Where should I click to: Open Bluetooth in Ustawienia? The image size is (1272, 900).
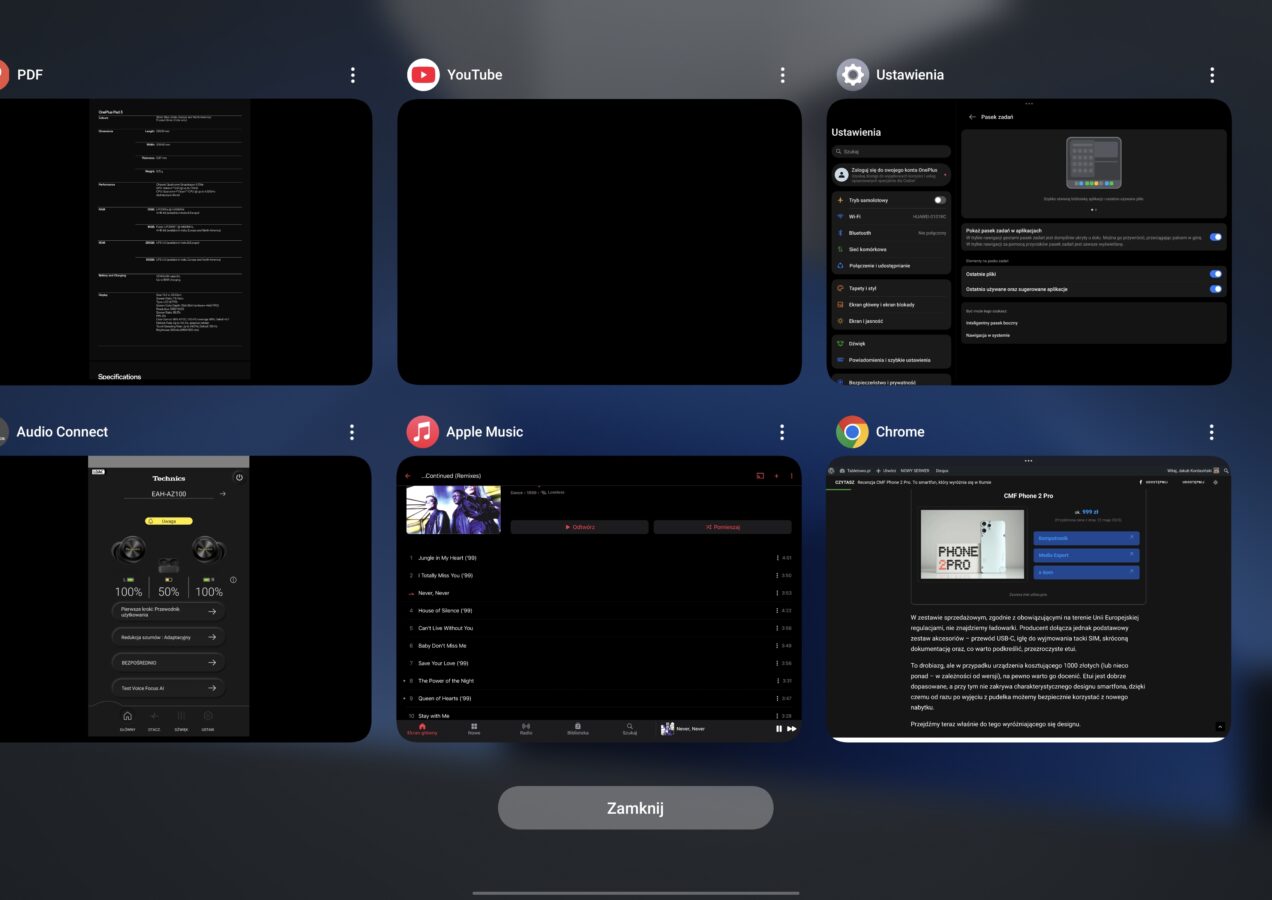(x=891, y=233)
